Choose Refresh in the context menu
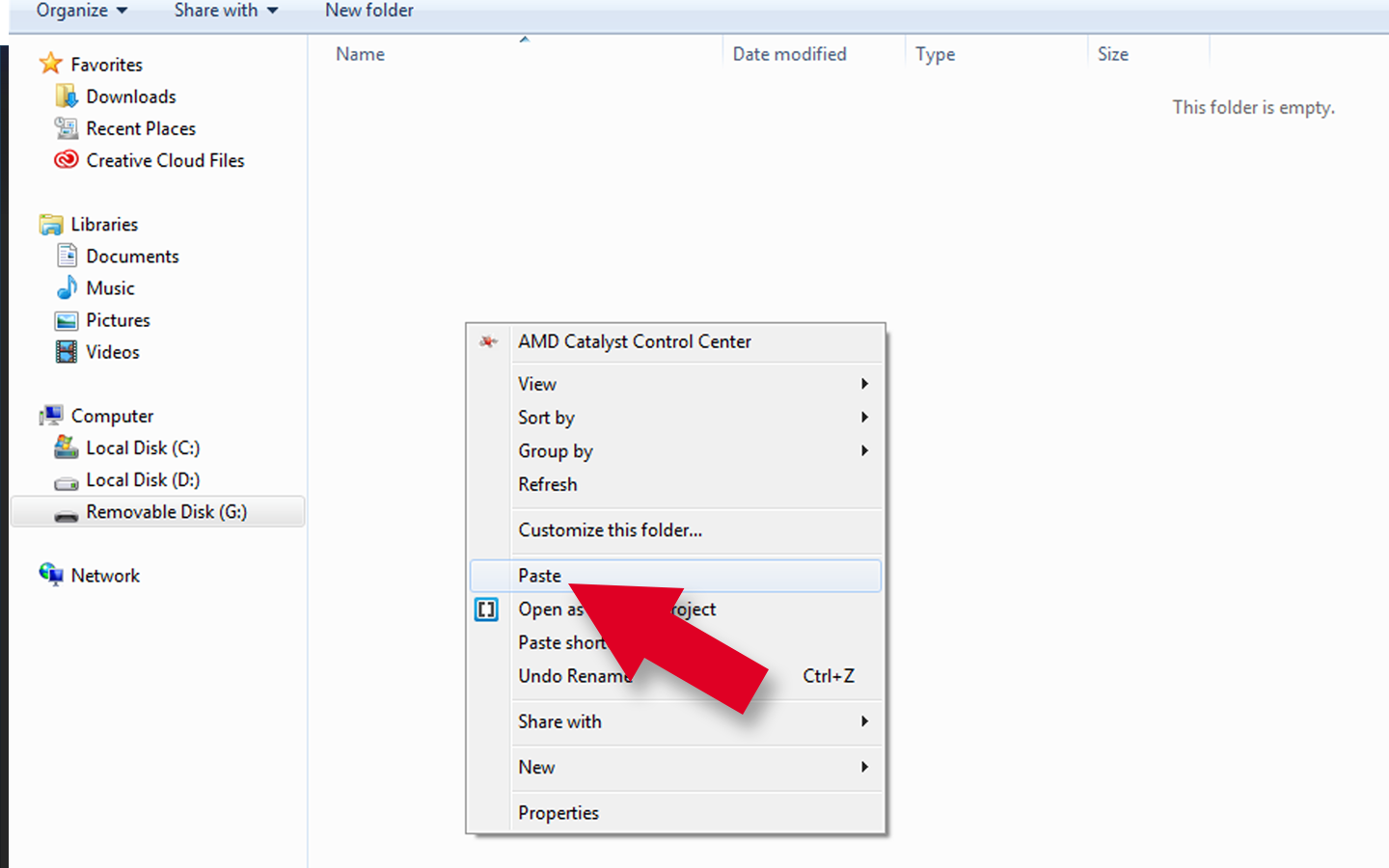The image size is (1389, 868). tap(675, 484)
